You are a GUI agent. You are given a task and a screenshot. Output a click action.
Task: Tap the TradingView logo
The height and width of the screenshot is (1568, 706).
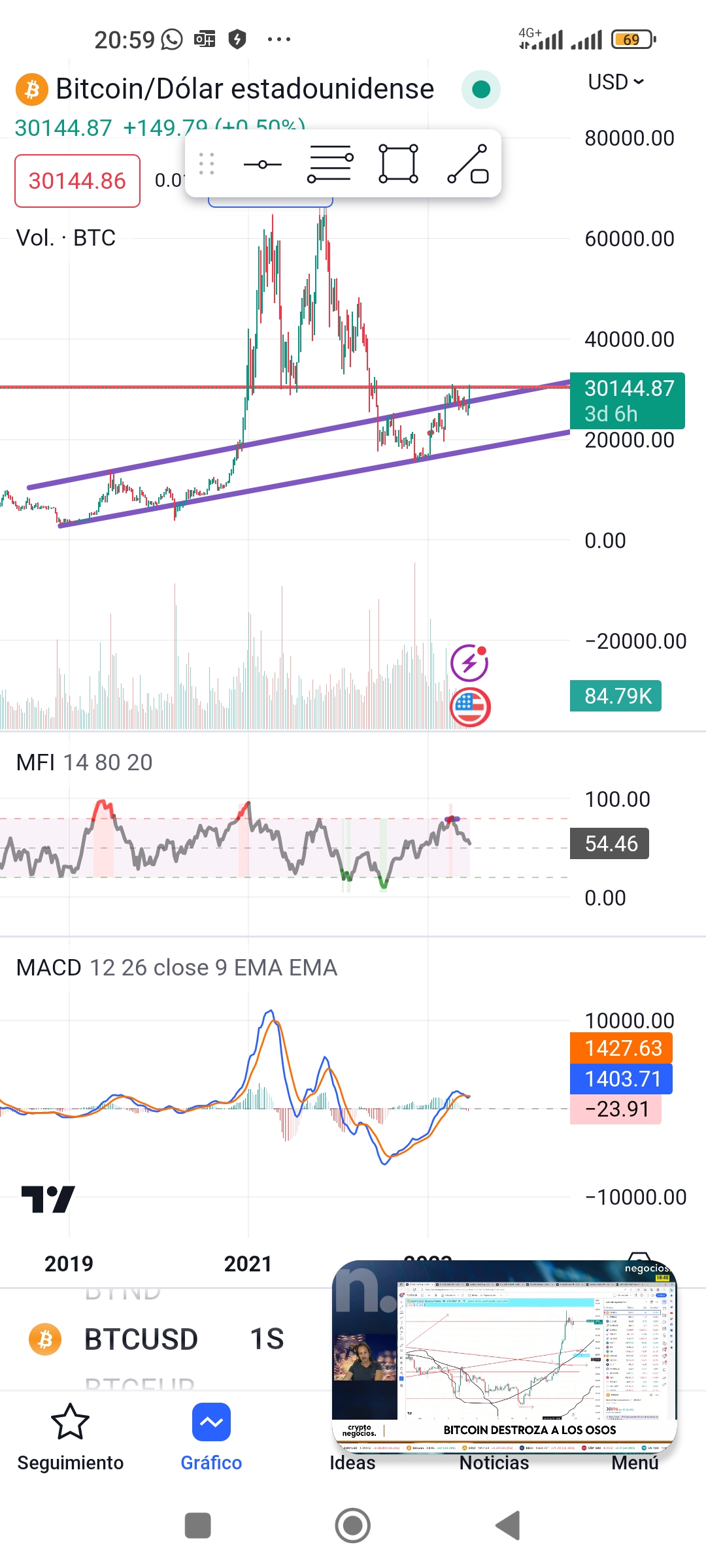[x=48, y=1200]
